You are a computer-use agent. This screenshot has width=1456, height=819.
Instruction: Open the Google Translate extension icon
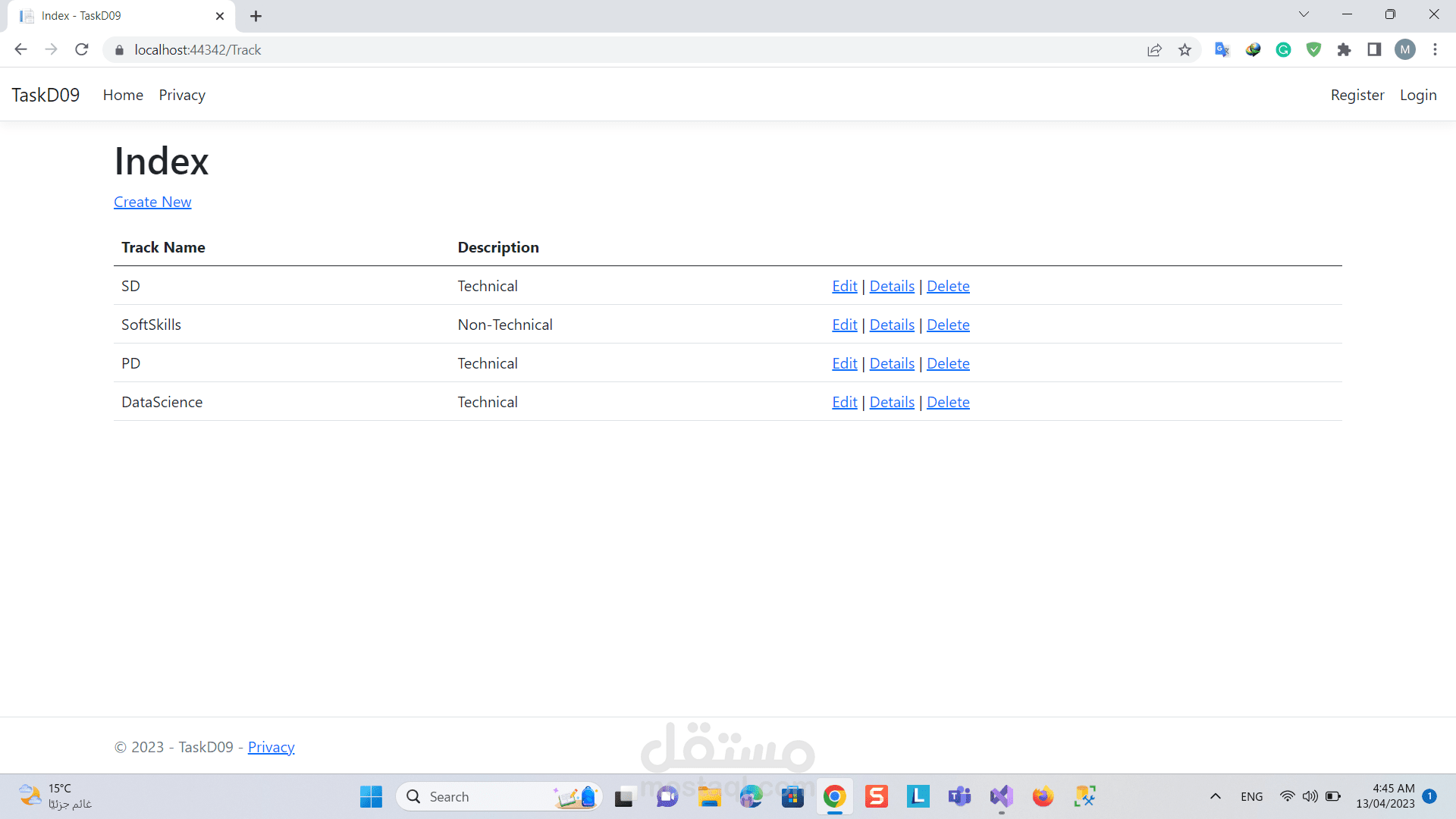point(1222,50)
